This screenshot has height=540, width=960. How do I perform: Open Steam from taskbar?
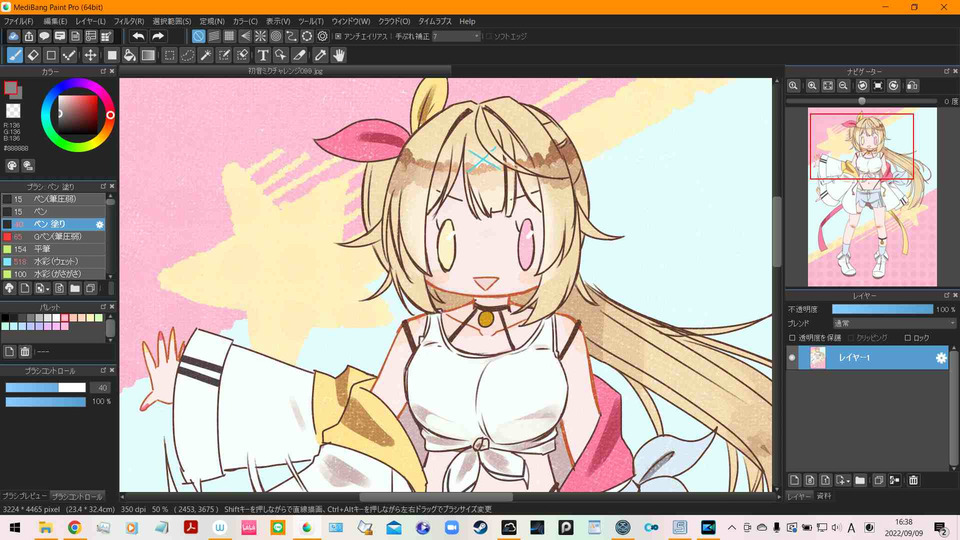click(480, 528)
